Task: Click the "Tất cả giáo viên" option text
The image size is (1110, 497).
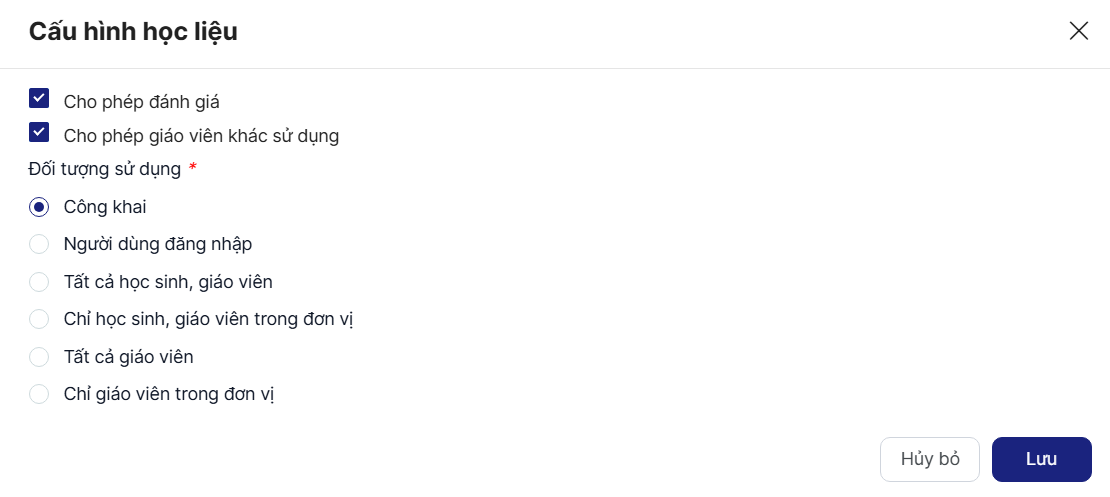Action: [128, 357]
